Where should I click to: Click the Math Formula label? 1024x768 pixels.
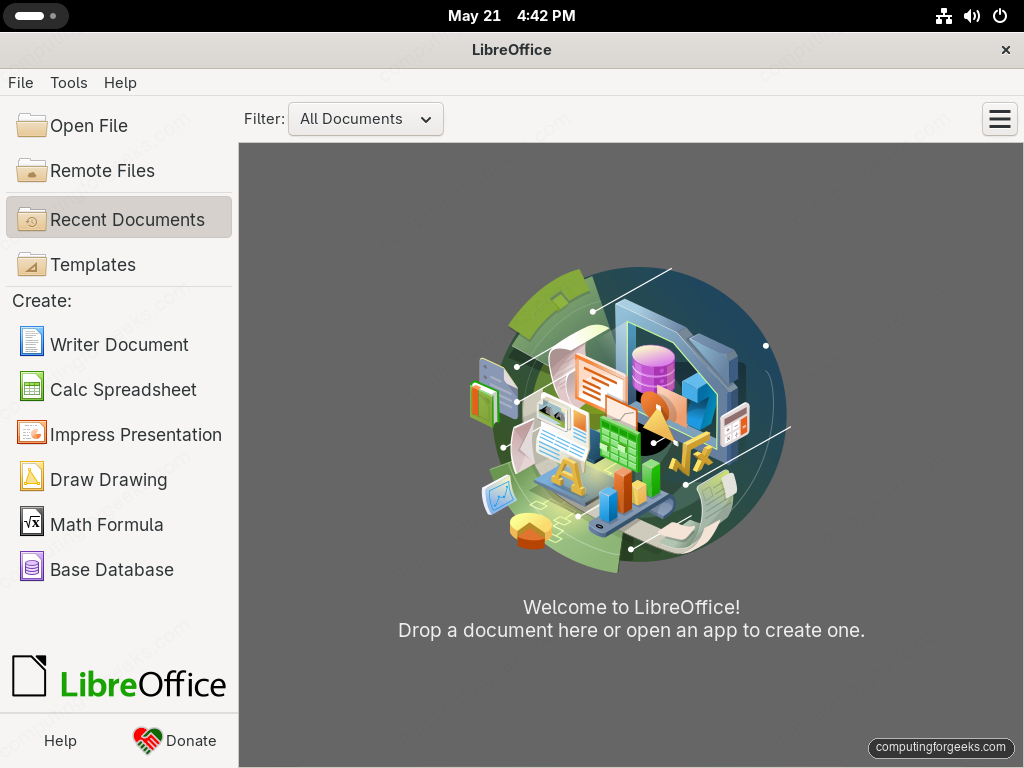(106, 524)
